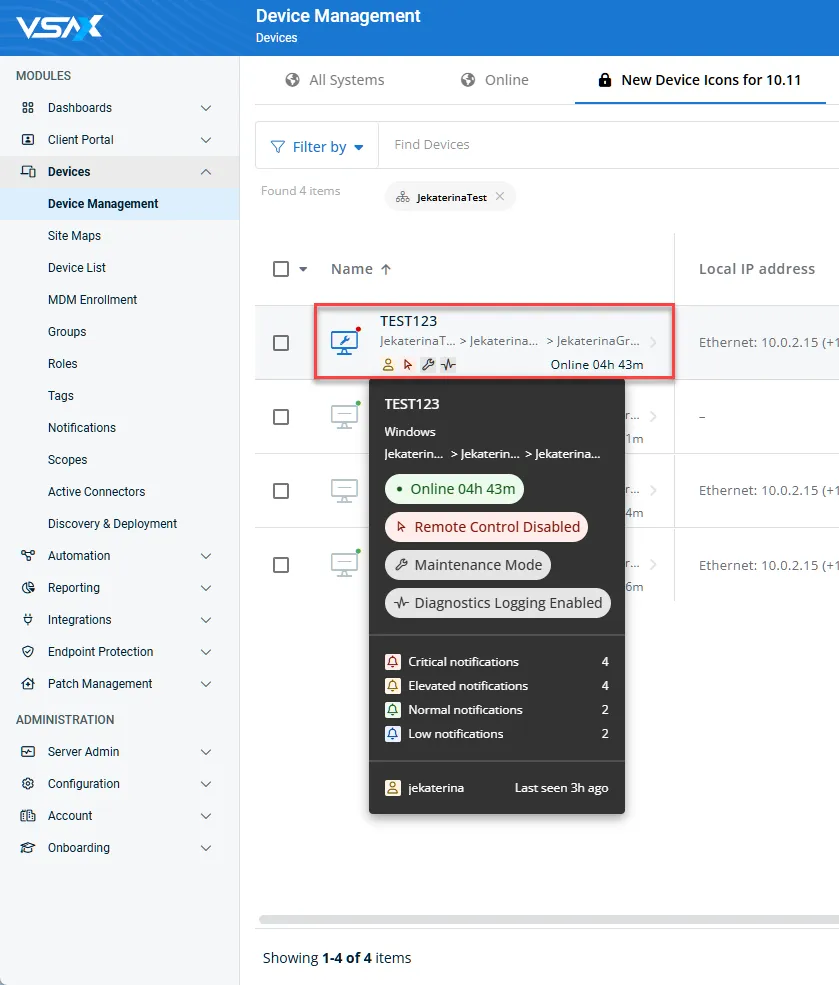Click the Automation module icon
Viewport: 839px width, 985px height.
(x=28, y=556)
